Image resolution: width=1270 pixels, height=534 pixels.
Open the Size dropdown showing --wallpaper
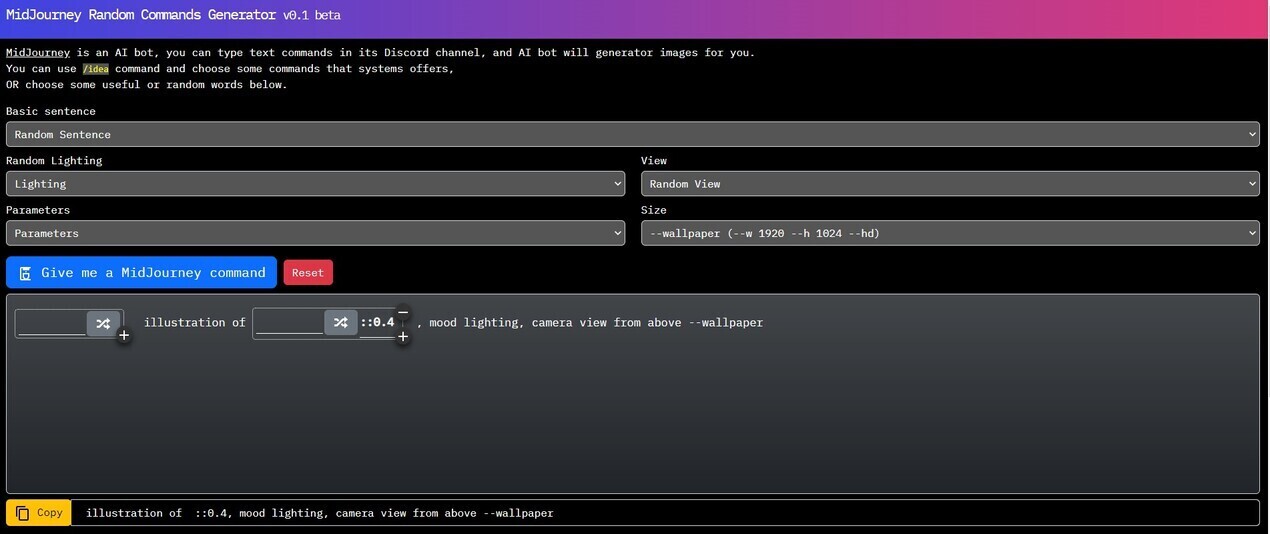(x=950, y=233)
